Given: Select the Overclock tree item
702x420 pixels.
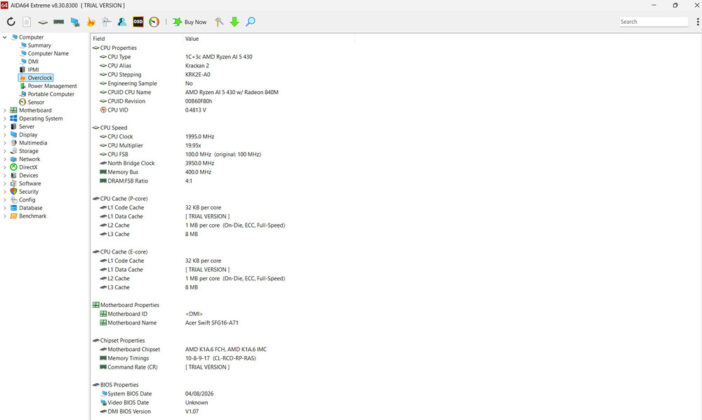Looking at the screenshot, I should [36, 77].
